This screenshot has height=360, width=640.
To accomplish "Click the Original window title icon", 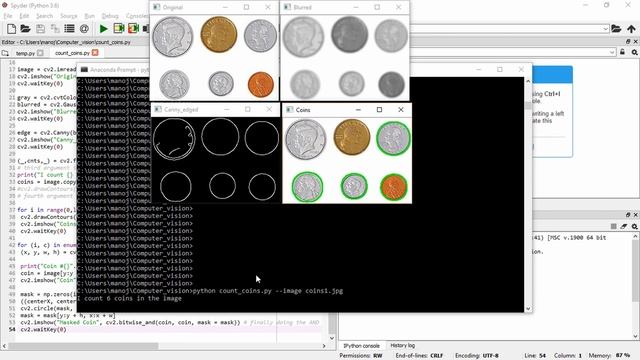I will coord(157,7).
